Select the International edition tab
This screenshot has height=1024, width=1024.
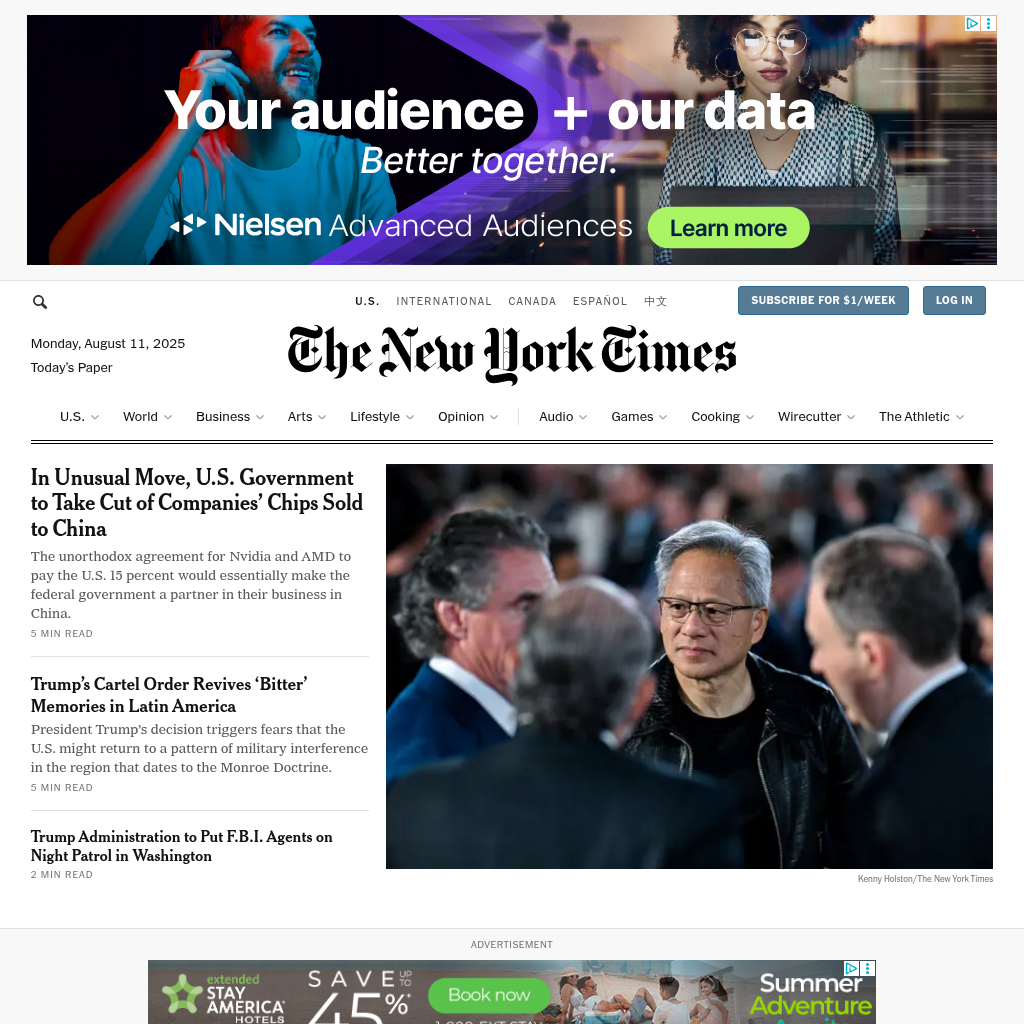(443, 301)
